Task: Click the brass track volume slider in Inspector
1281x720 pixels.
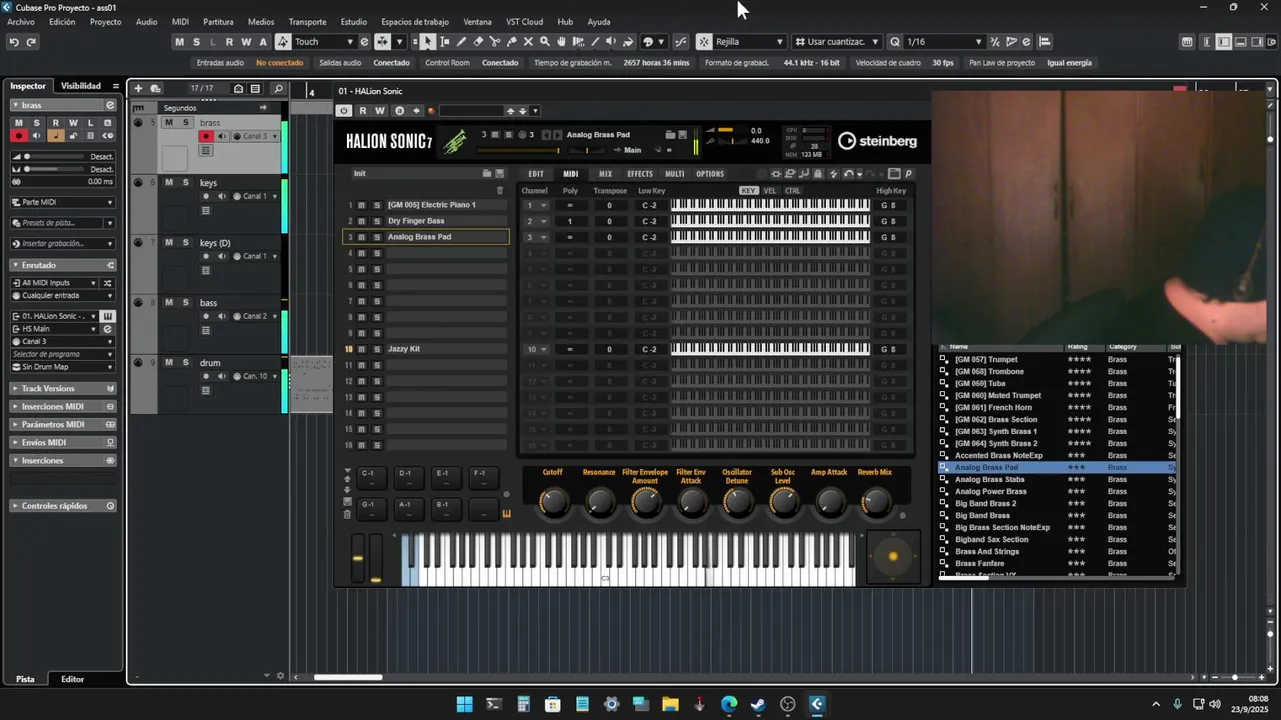Action: pyautogui.click(x=55, y=156)
